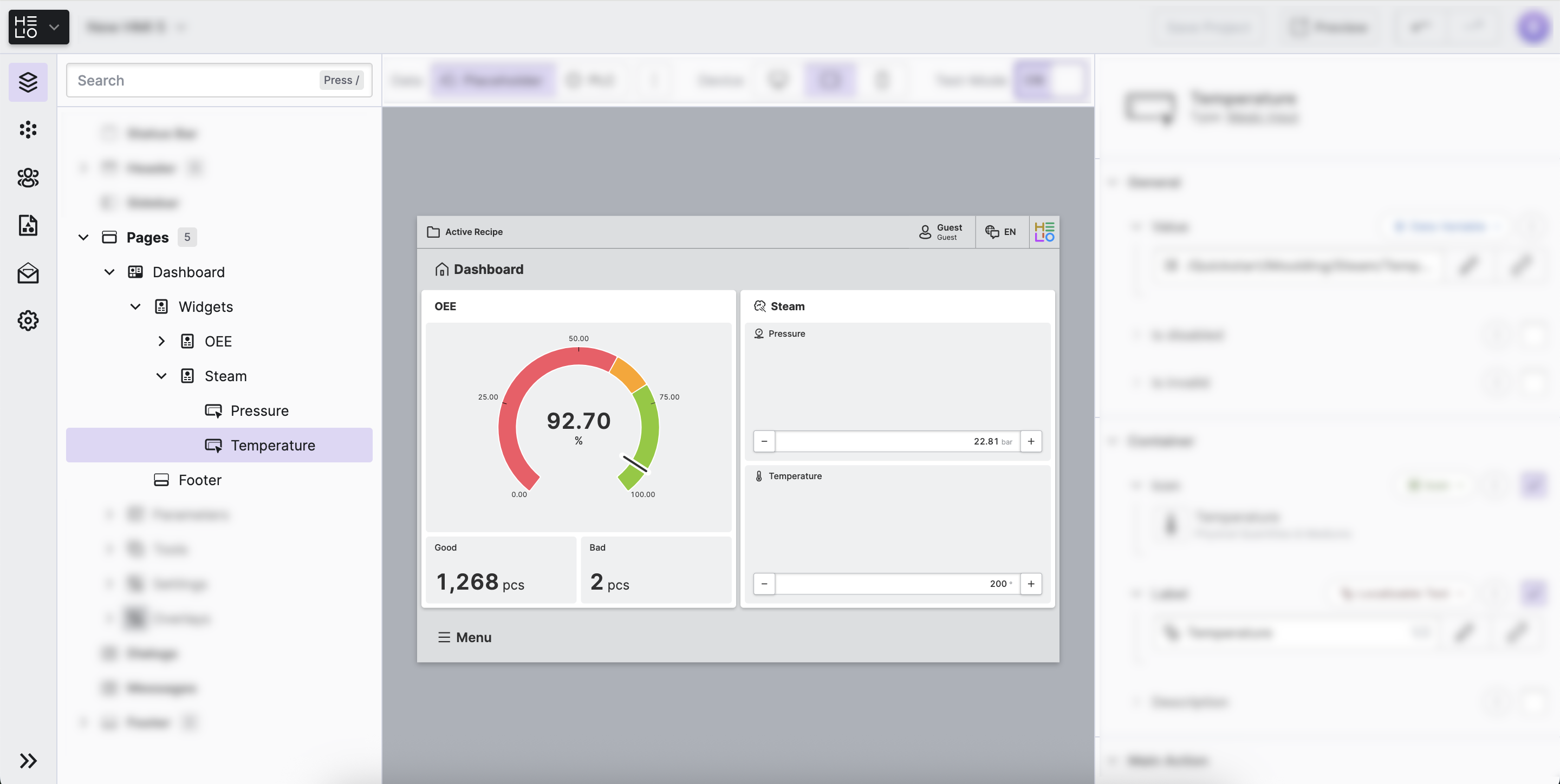This screenshot has height=784, width=1560.
Task: Expand the sidebar with double-chevron icon
Action: 28,760
